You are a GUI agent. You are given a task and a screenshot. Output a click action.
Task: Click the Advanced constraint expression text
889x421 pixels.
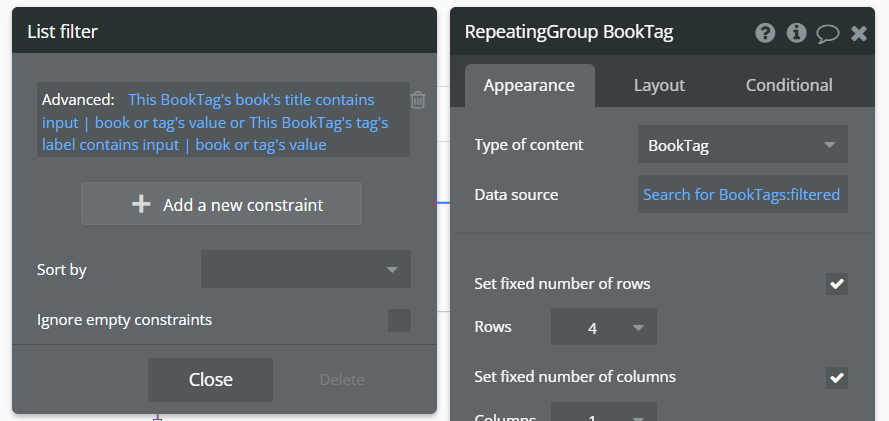[x=215, y=122]
